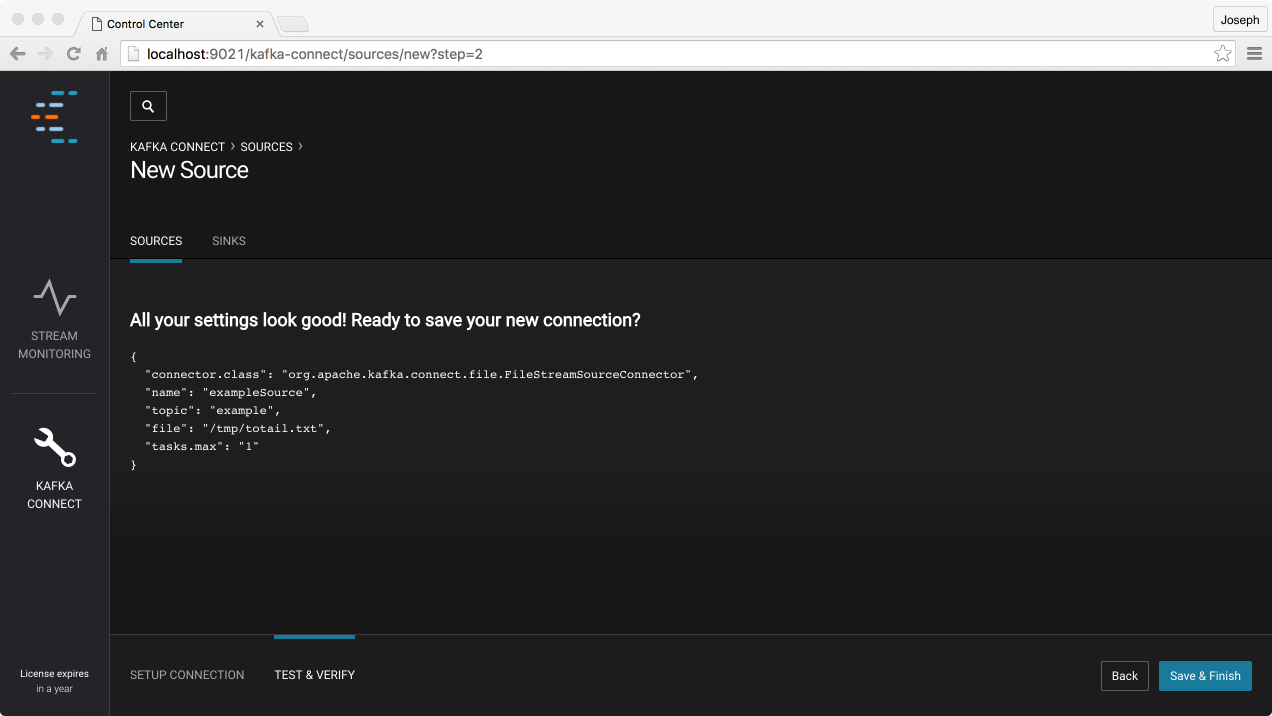Close the Control Center browser tab

coord(260,24)
